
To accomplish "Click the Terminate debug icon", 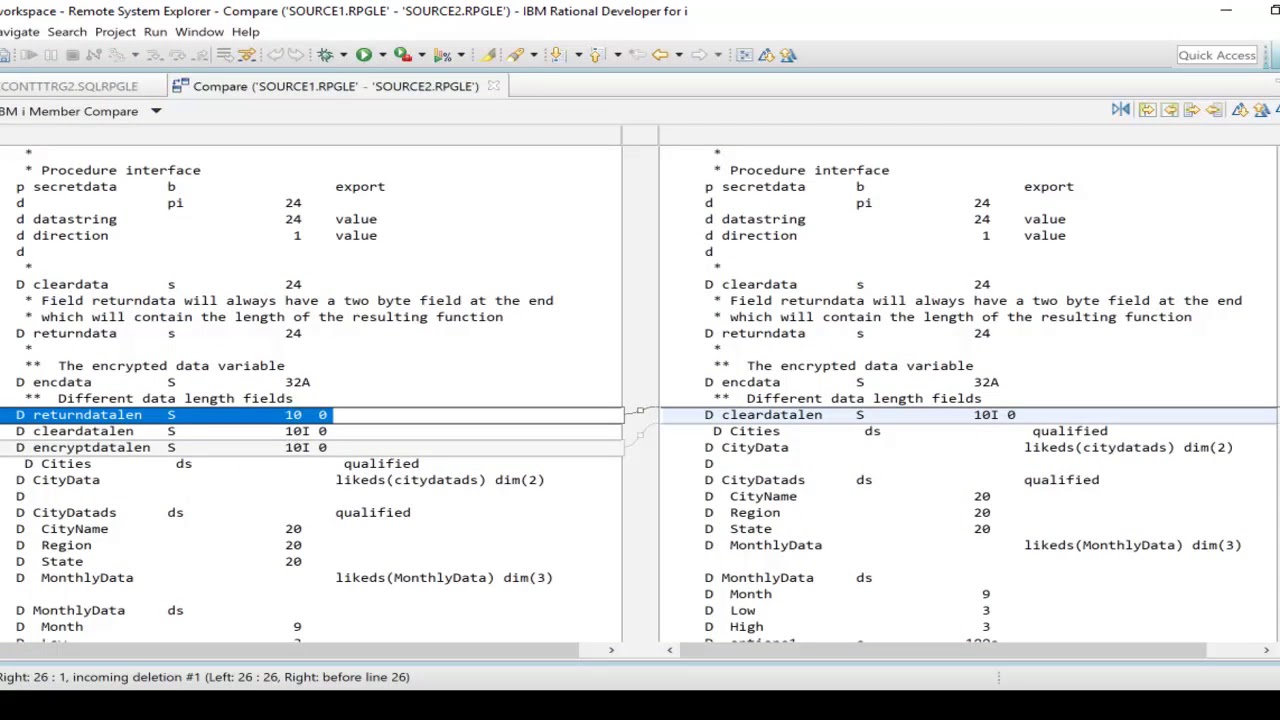I will (x=72, y=55).
